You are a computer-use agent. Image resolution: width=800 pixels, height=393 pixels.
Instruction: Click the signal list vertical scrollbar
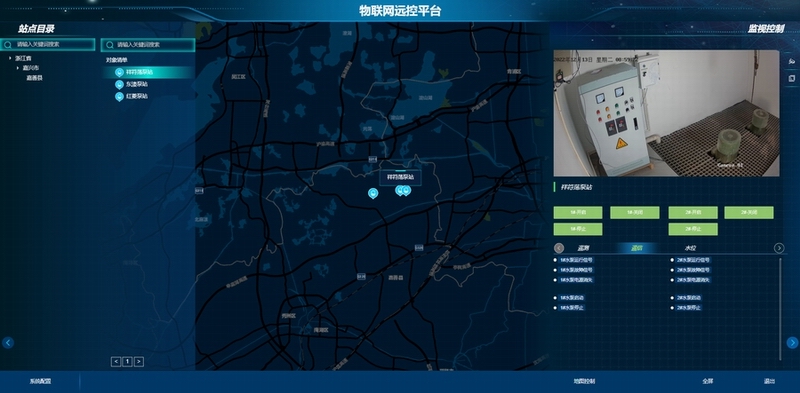tap(780, 309)
